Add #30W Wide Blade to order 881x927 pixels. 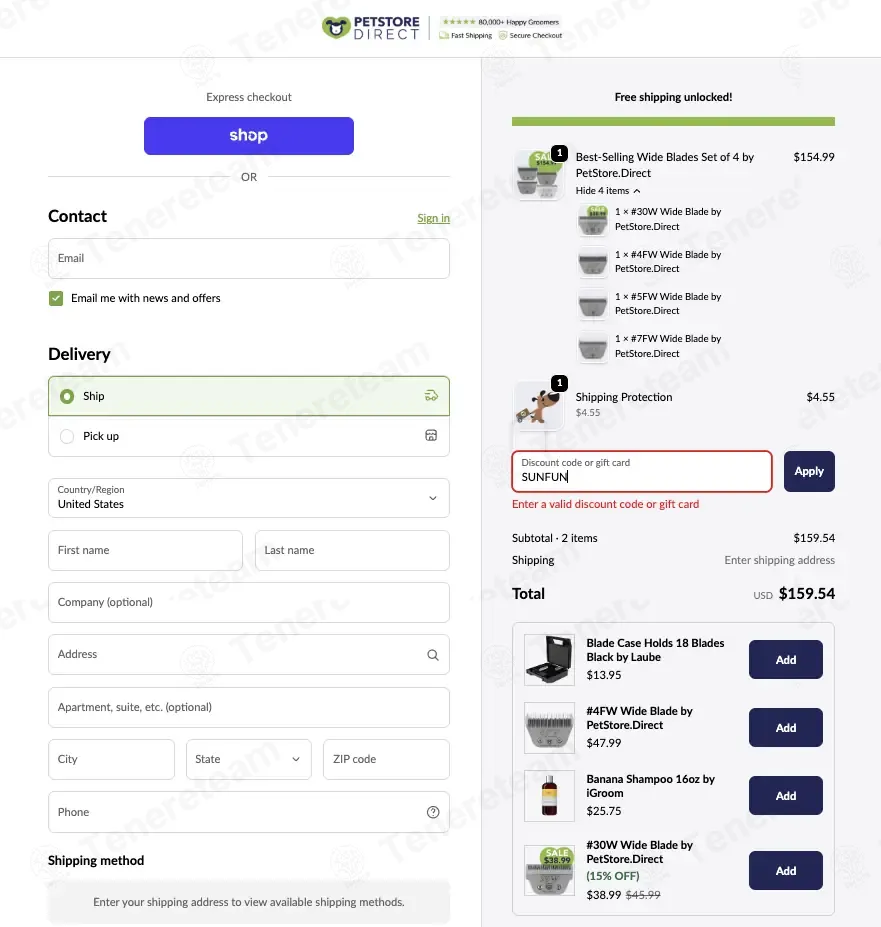pos(785,871)
